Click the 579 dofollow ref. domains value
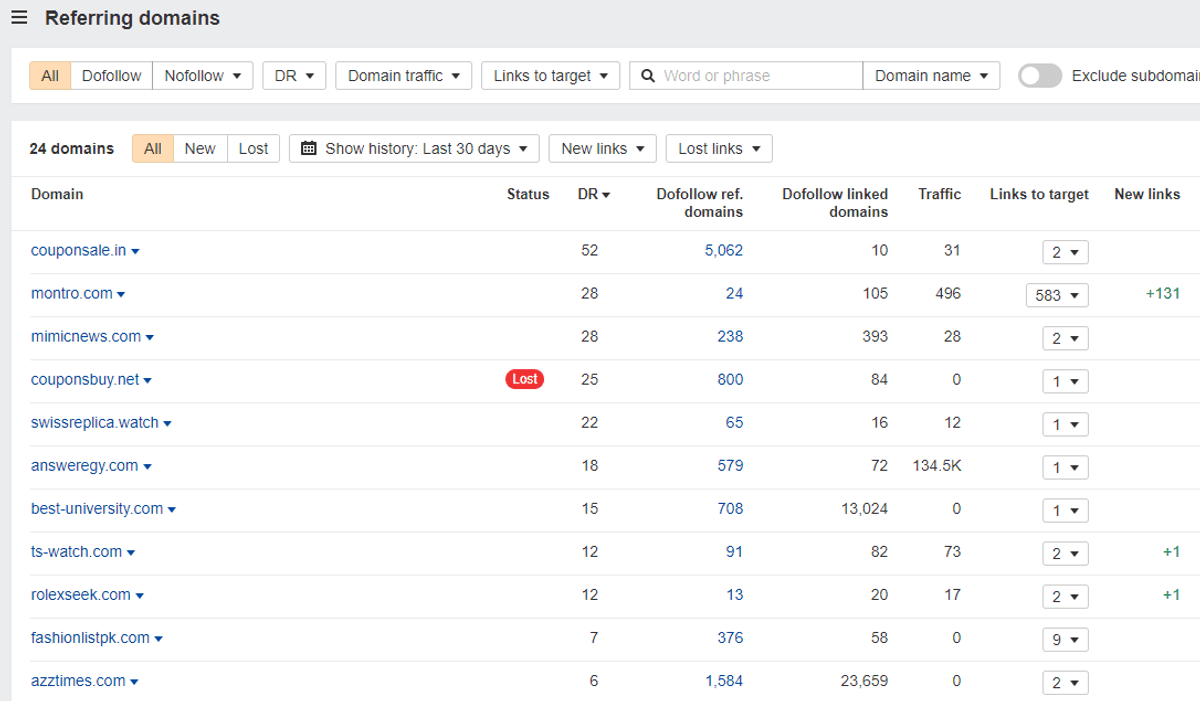The height and width of the screenshot is (701, 1200). [730, 465]
